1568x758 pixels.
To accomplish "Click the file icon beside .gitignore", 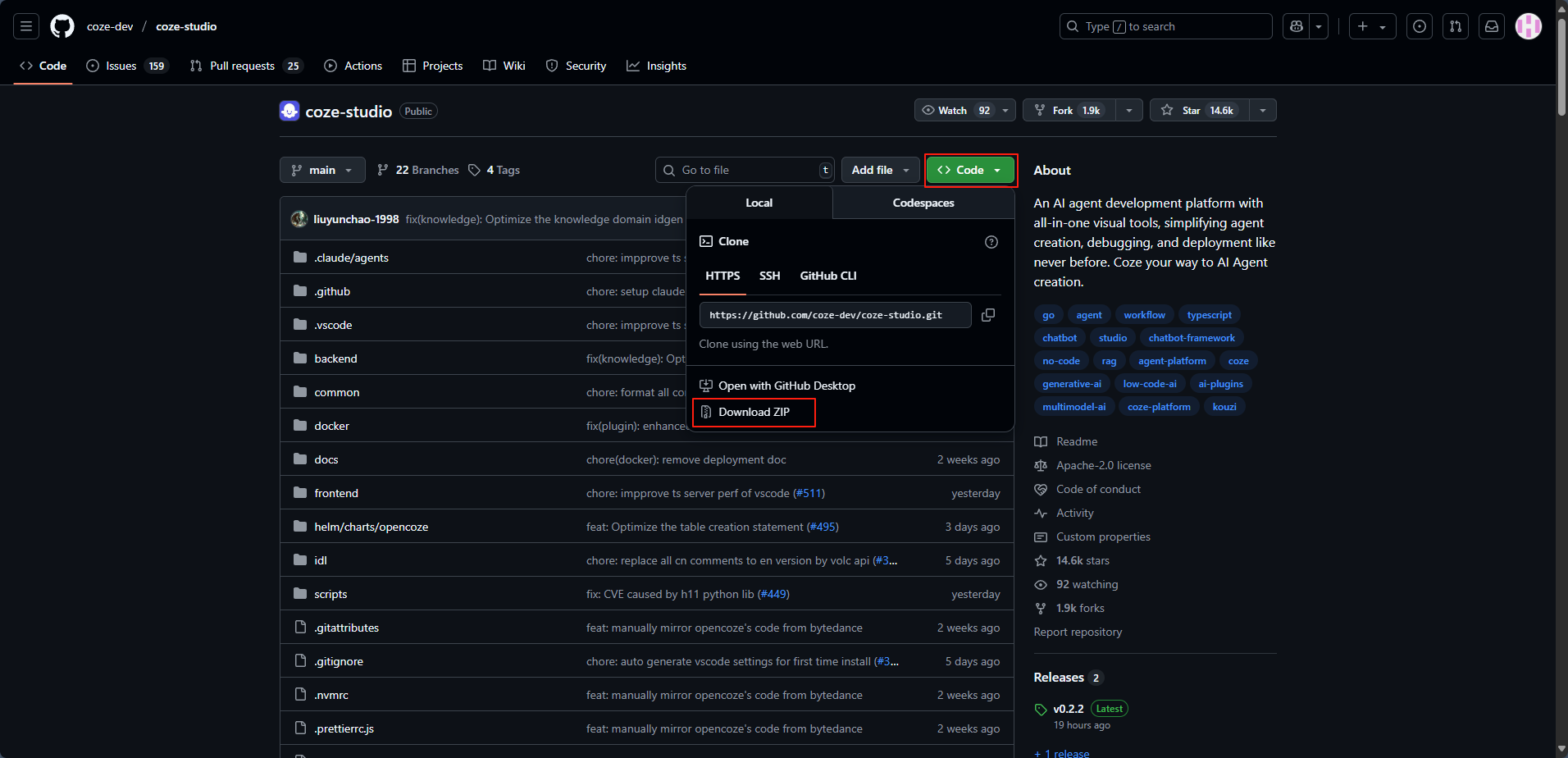I will click(300, 661).
